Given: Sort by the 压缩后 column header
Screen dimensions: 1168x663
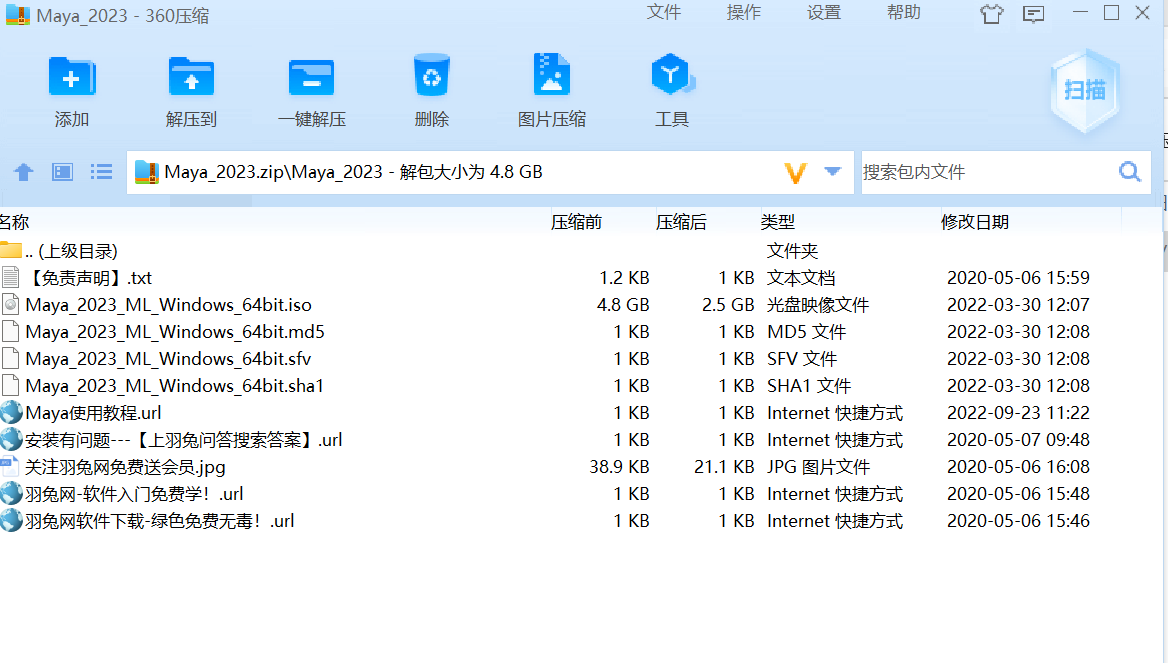Looking at the screenshot, I should coord(681,222).
